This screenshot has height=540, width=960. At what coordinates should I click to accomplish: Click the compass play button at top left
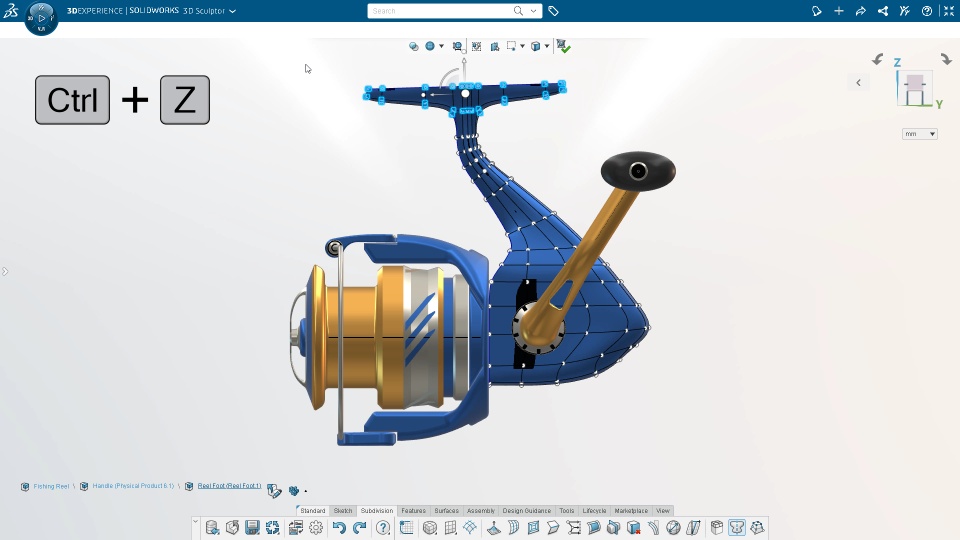click(x=42, y=18)
